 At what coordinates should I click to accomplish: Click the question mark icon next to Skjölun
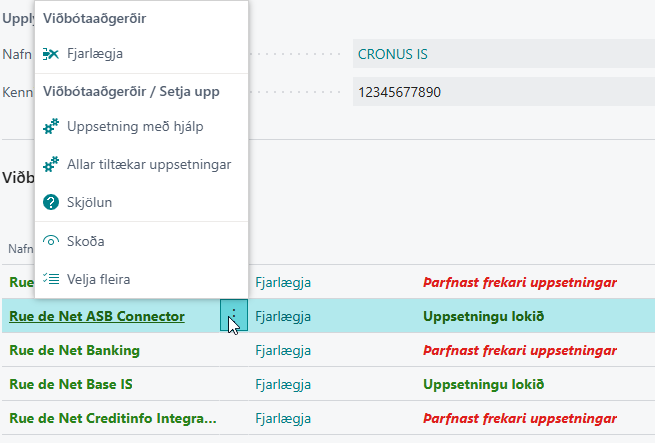tap(52, 202)
